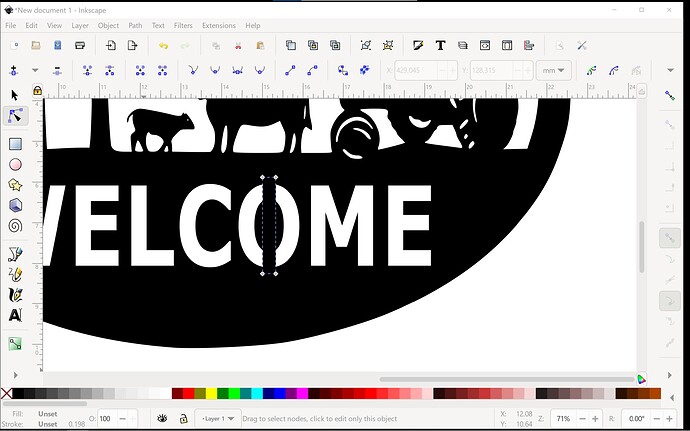Viewport: 690px width, 431px height.
Task: Select the Ellipse tool
Action: point(15,165)
